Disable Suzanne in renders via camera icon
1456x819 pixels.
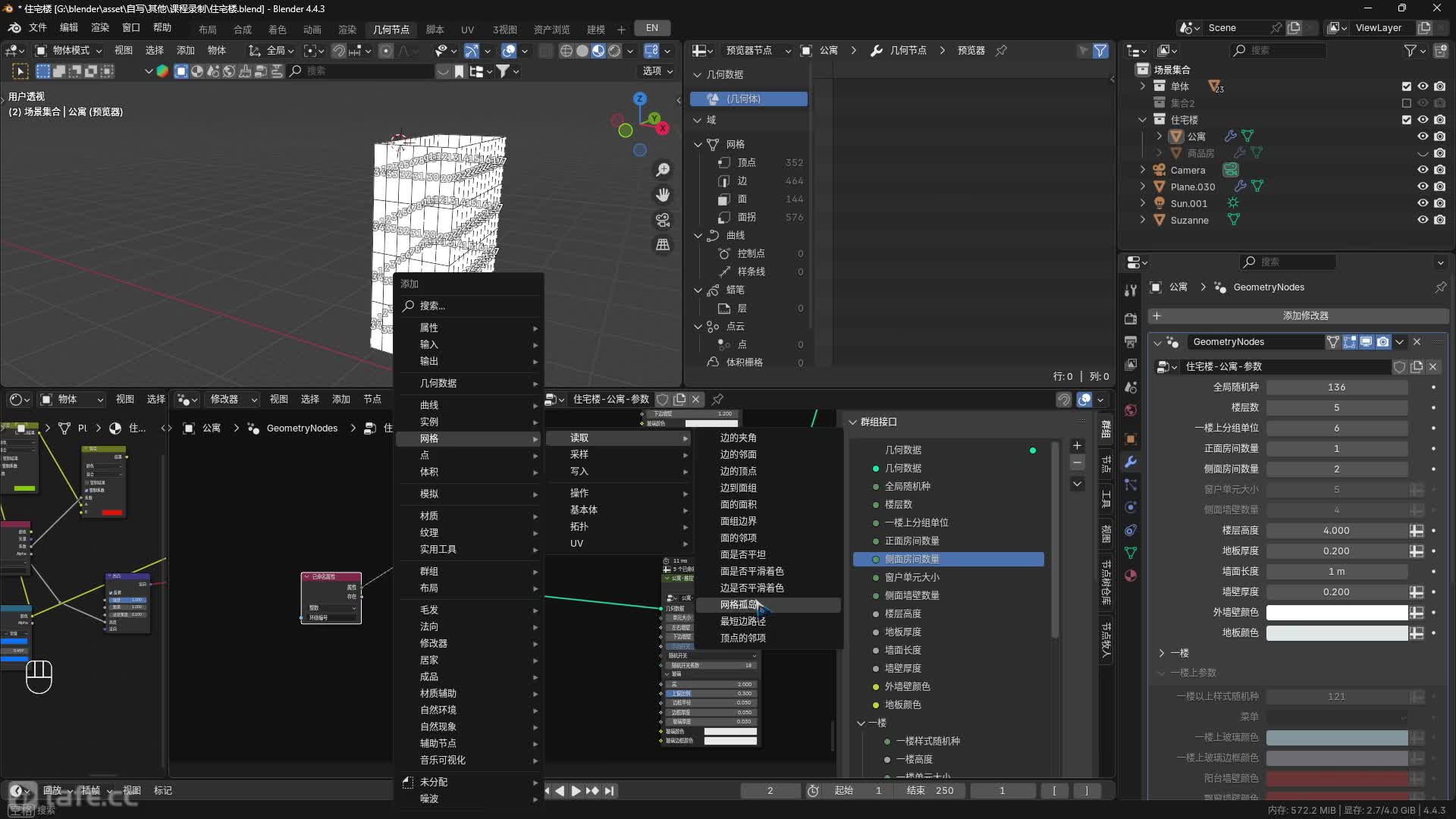click(1439, 220)
